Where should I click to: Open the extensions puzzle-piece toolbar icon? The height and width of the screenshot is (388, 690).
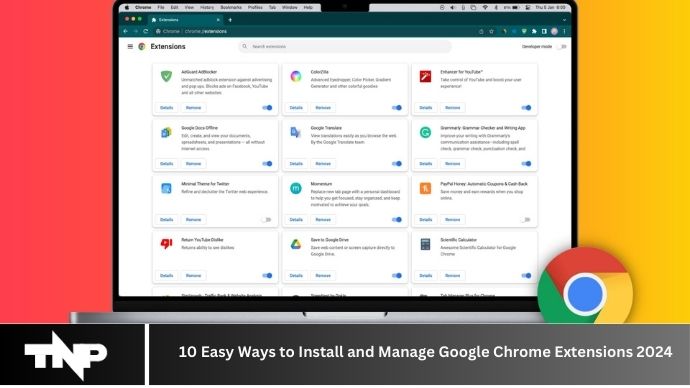(x=534, y=31)
